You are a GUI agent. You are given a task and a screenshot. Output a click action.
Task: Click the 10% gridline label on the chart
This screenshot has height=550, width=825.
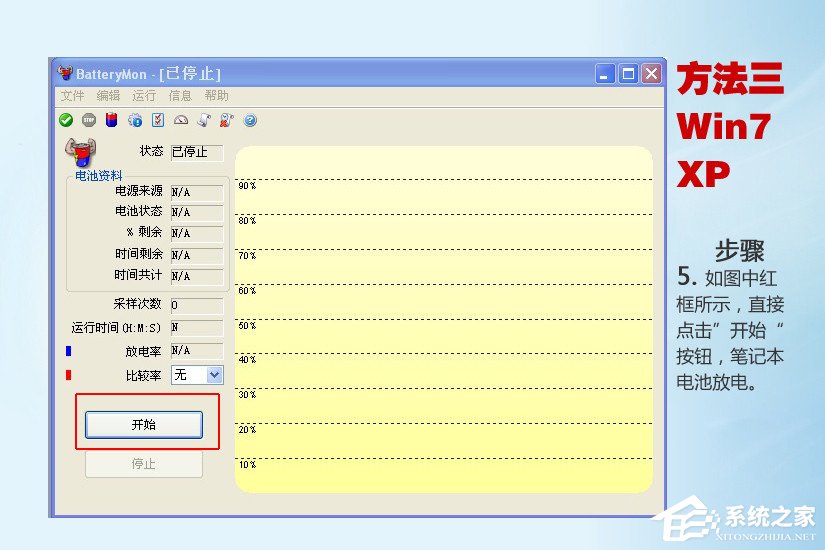pos(247,465)
